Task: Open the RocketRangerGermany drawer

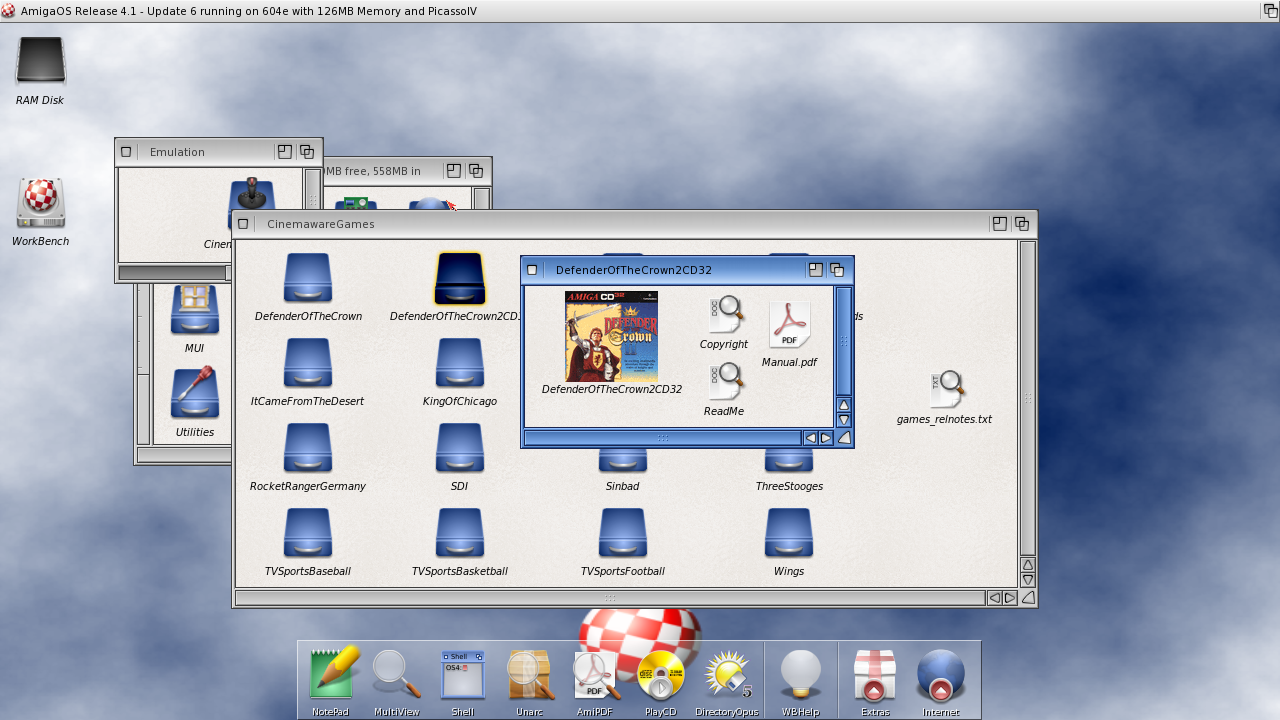Action: click(x=308, y=448)
